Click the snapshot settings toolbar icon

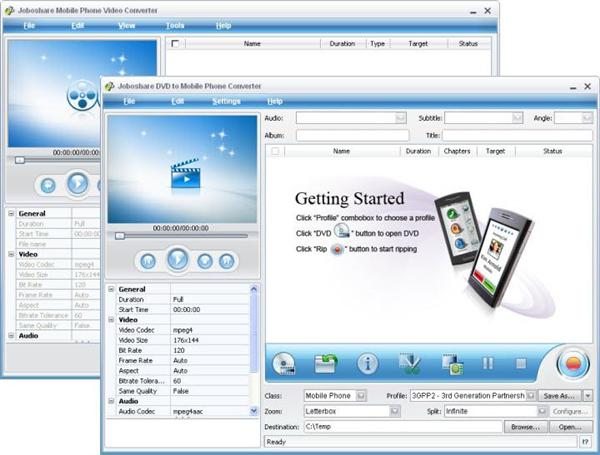pos(453,364)
